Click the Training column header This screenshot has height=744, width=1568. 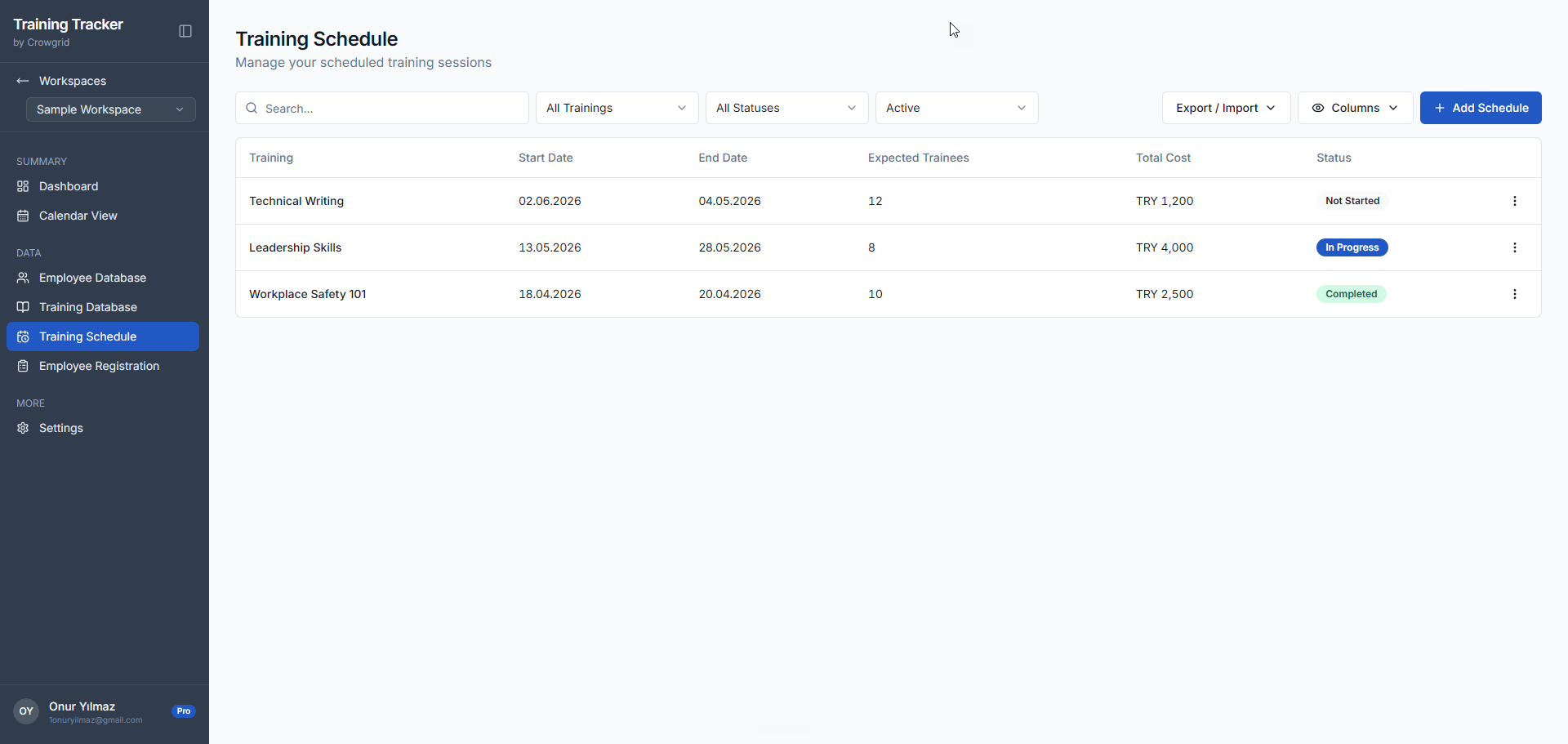[x=271, y=158]
